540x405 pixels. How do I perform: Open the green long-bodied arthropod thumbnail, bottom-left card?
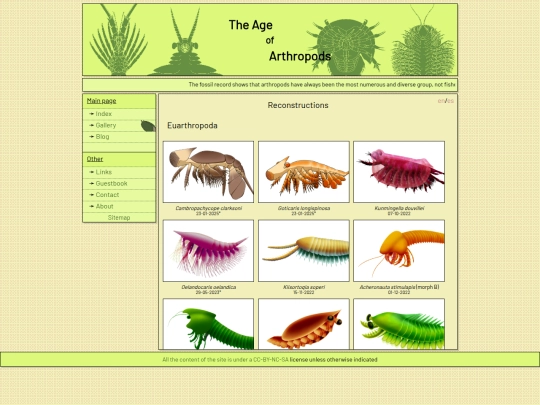pyautogui.click(x=208, y=324)
